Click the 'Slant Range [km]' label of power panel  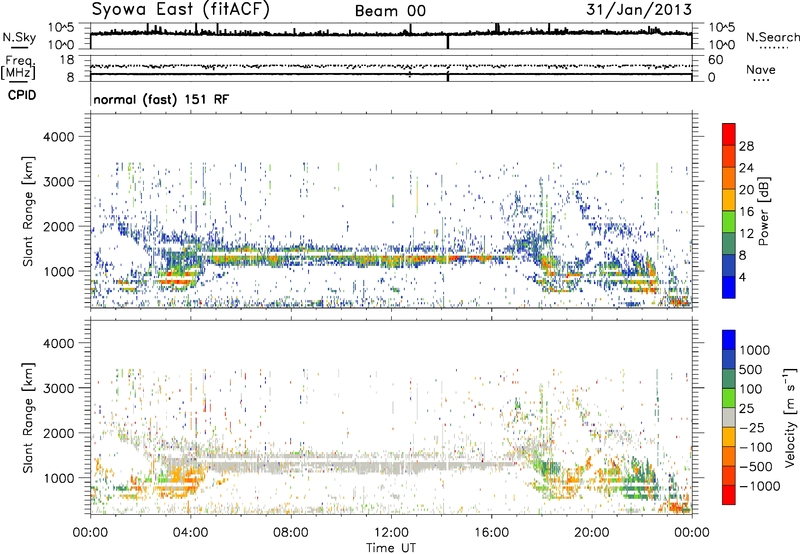(28, 211)
